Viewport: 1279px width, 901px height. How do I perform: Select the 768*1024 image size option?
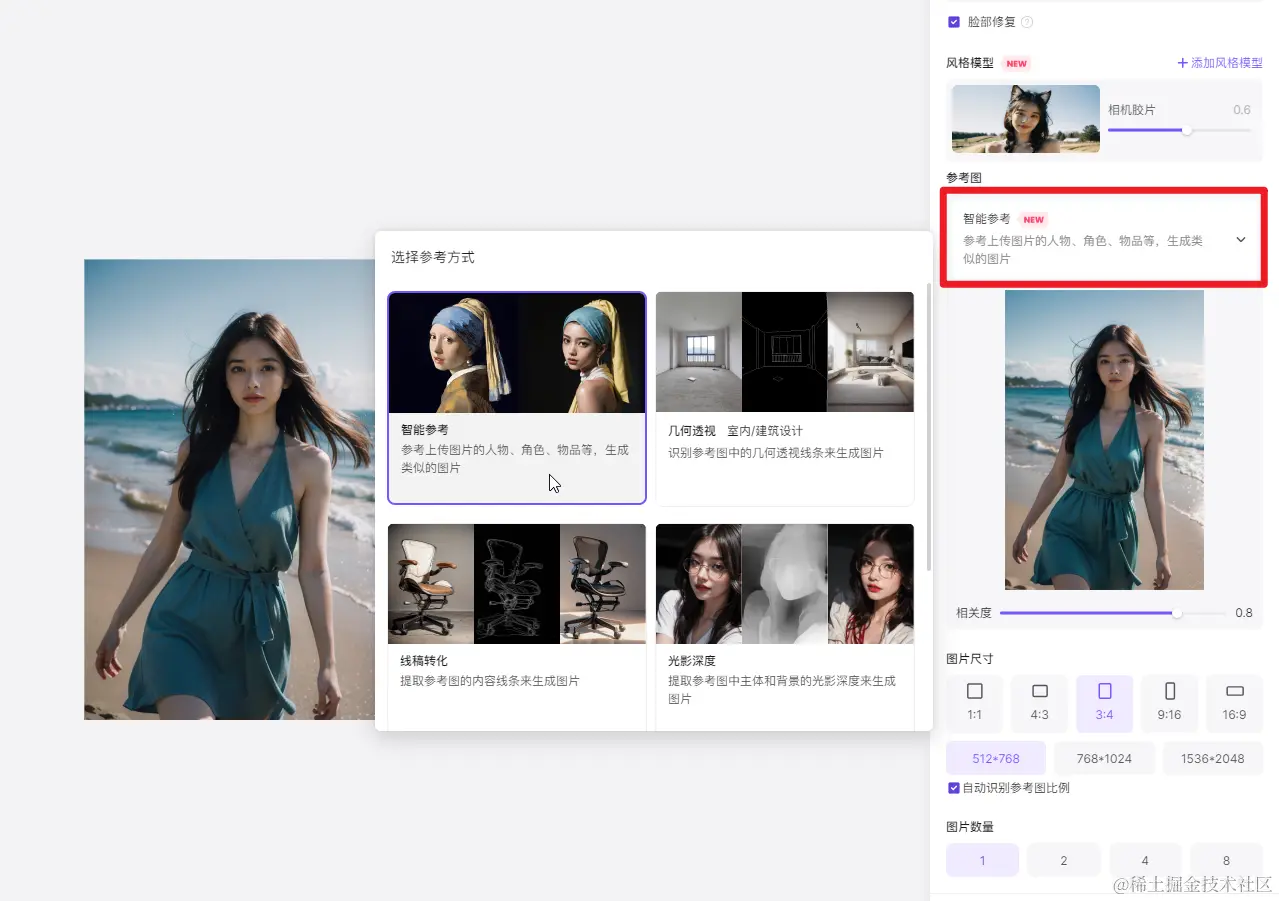tap(1104, 758)
